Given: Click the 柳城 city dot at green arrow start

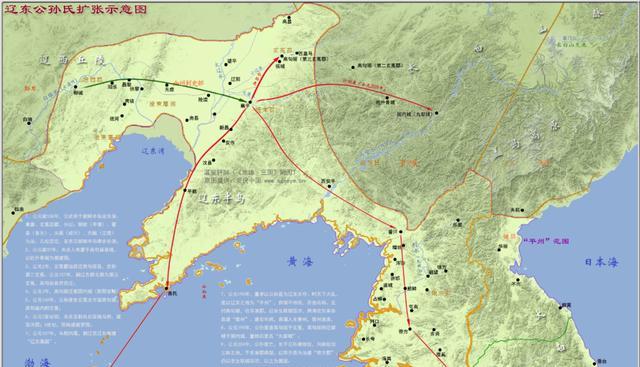Looking at the screenshot, I should [75, 87].
